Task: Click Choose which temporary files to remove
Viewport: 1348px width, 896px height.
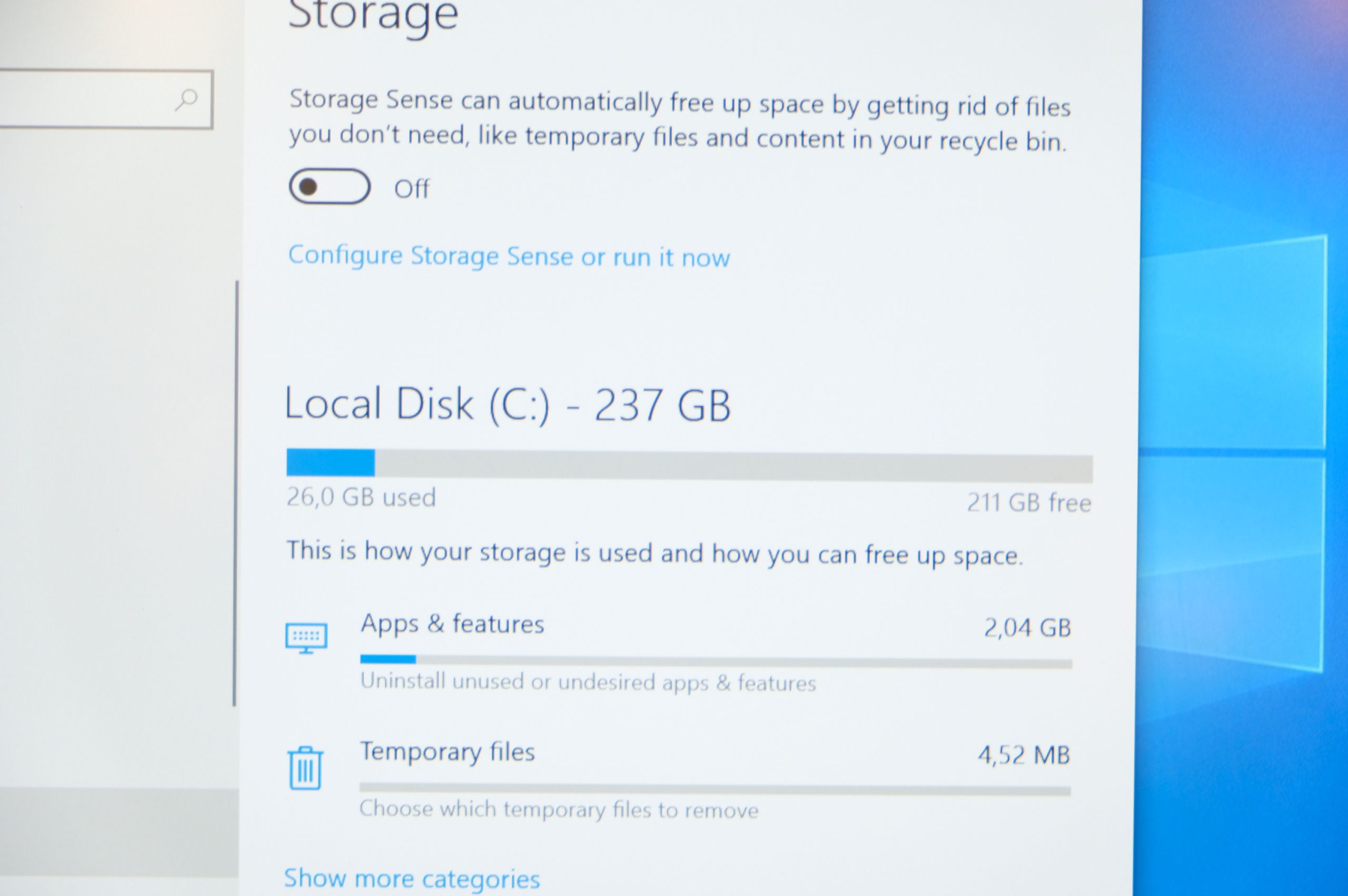Action: (559, 810)
